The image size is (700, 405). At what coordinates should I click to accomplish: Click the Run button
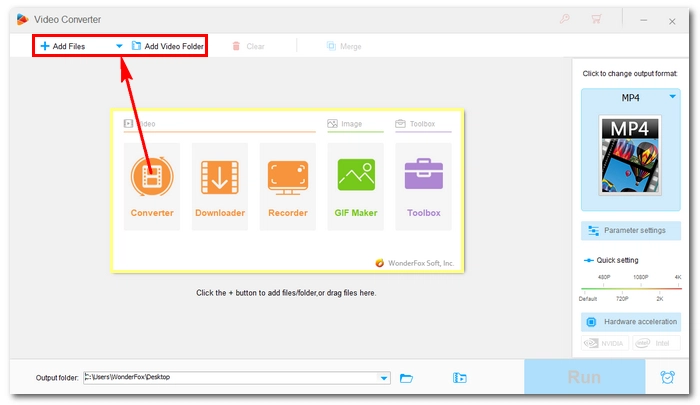click(584, 377)
